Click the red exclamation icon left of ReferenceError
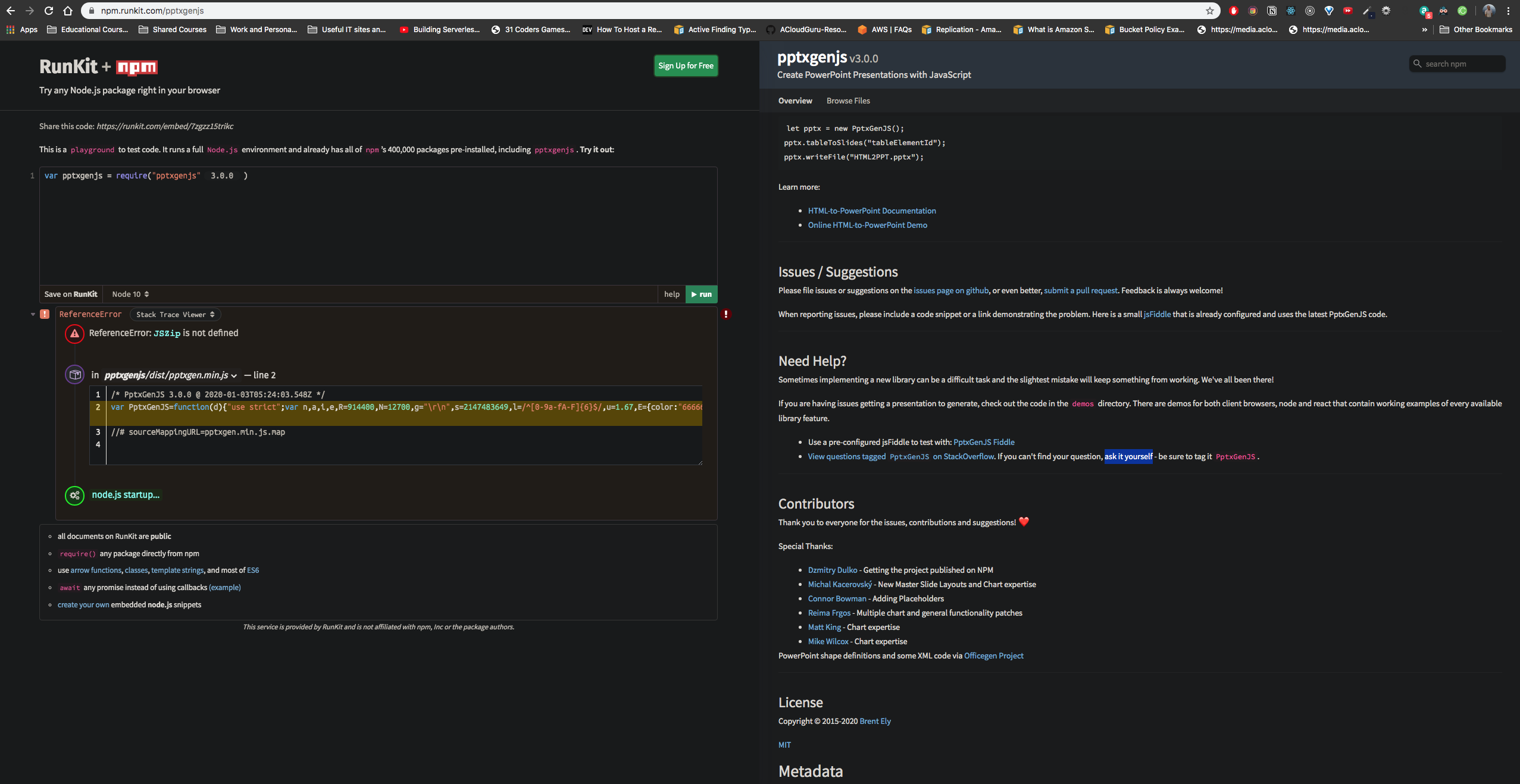1520x784 pixels. 45,314
